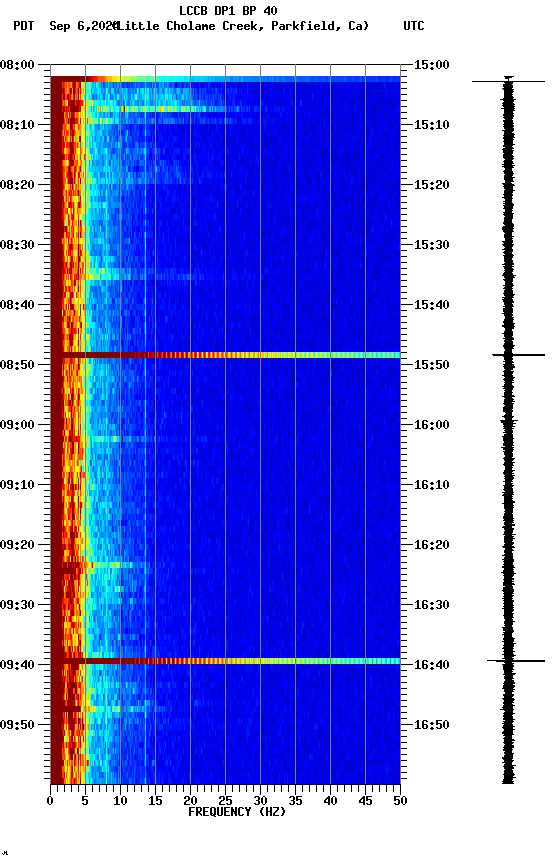Click the seismogram start marker line at top
Viewport: 552px width, 864px height.
click(508, 82)
